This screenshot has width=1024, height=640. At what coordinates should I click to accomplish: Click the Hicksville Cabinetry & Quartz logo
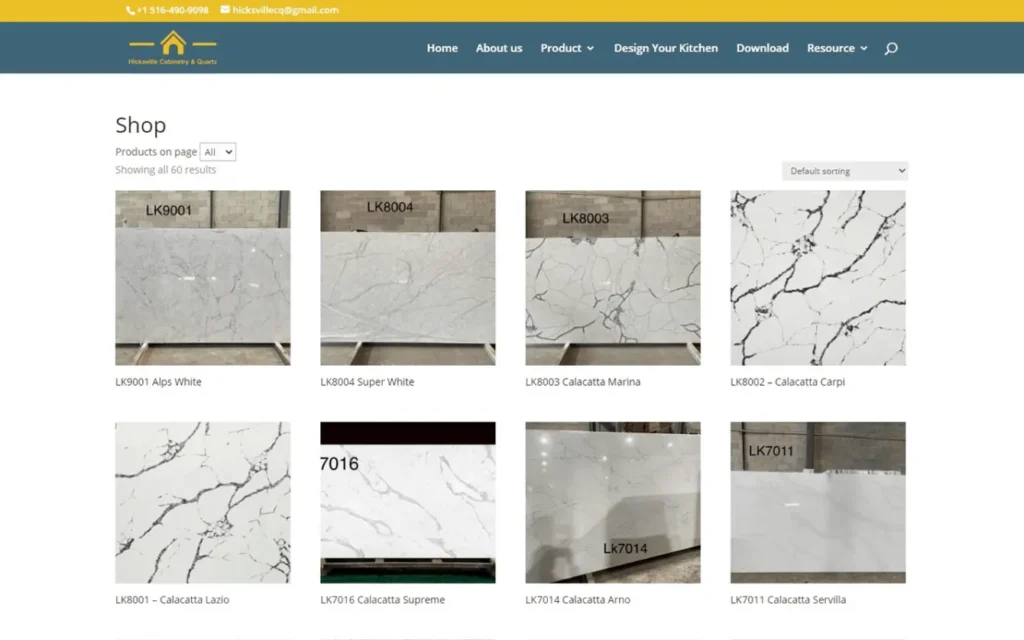tap(172, 48)
